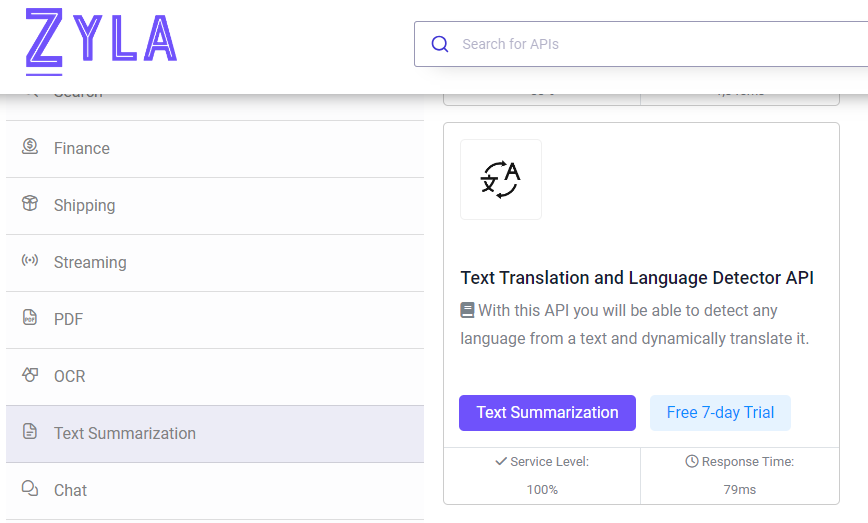Click the purple Text Summarization button
Image resolution: width=868 pixels, height=523 pixels.
547,413
